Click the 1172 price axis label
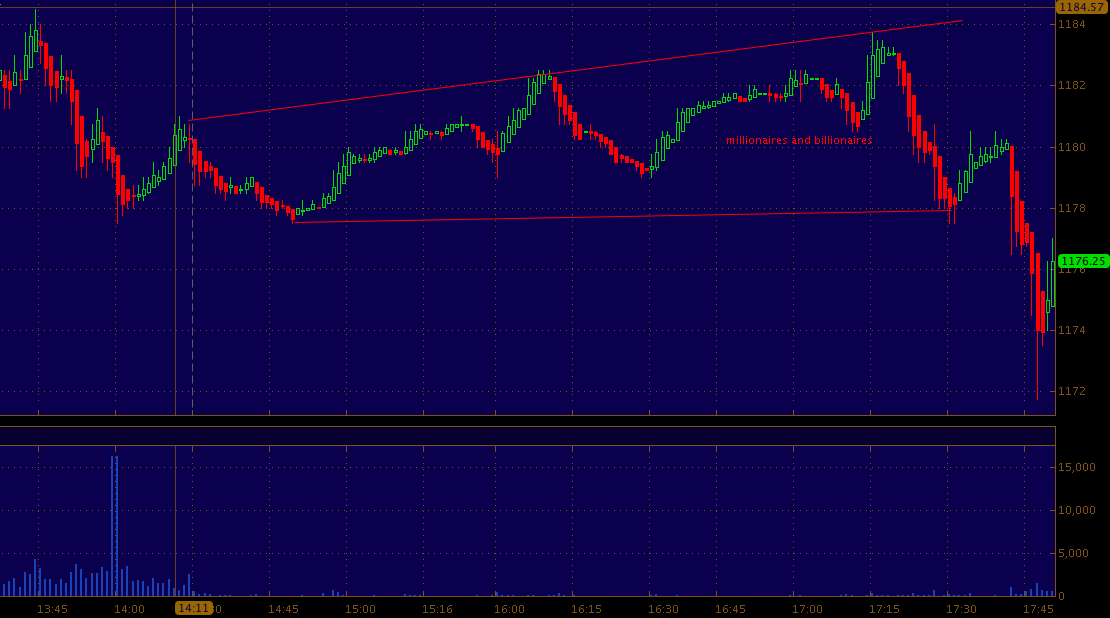 click(x=1071, y=391)
